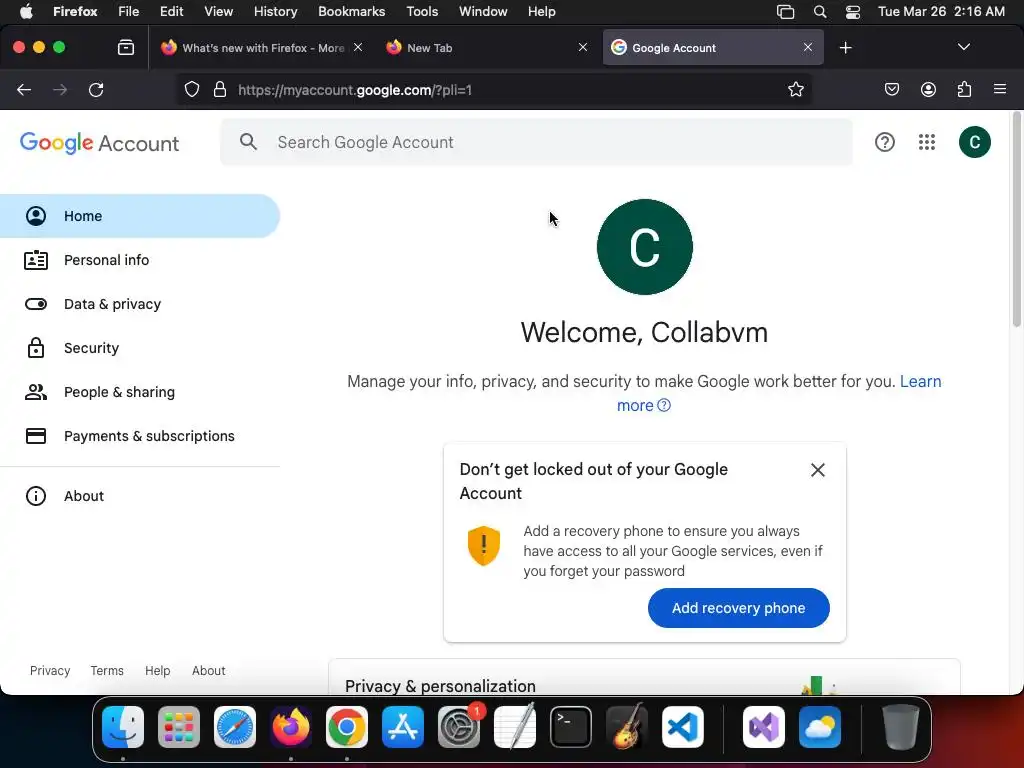Open App Store from the Dock

coord(403,727)
